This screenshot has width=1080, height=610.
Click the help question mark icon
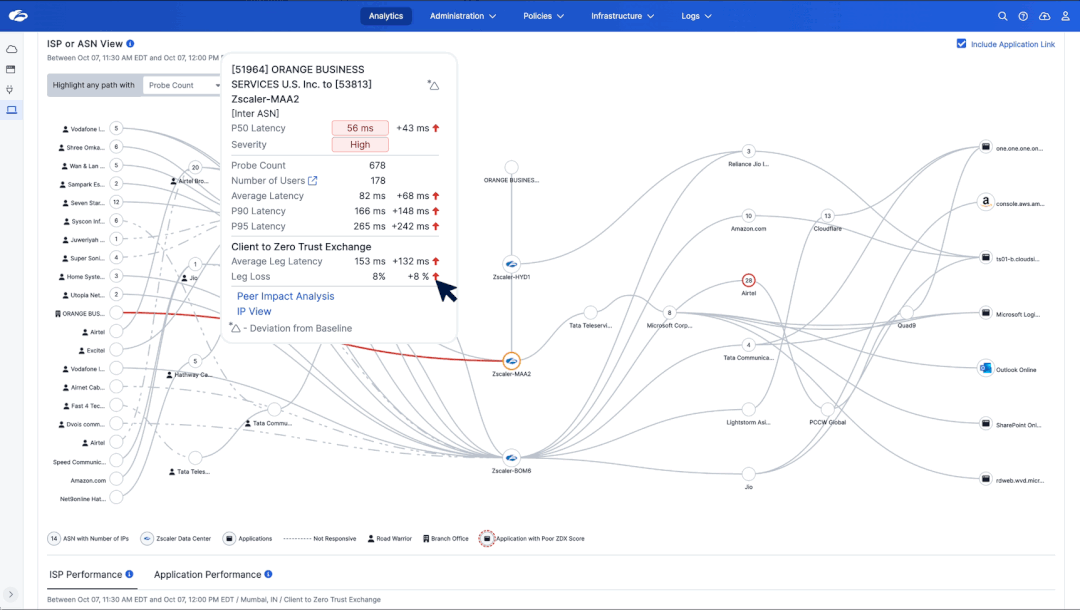[x=1023, y=16]
